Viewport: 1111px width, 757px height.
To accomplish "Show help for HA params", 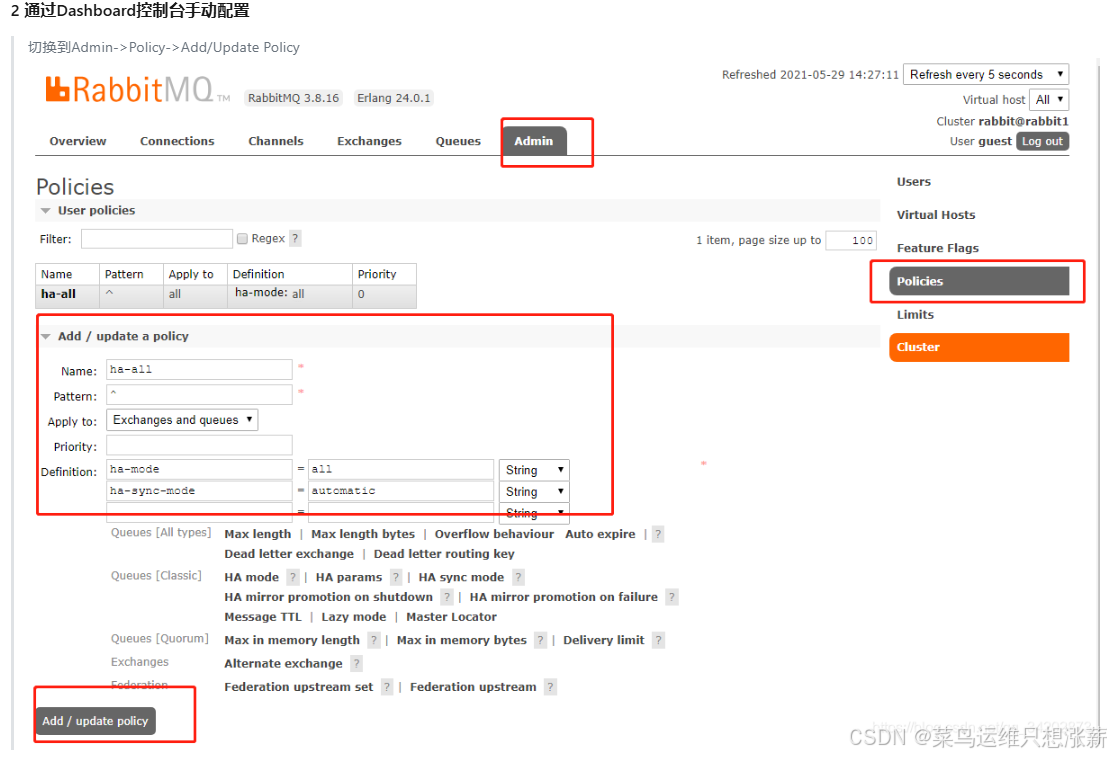I will click(396, 578).
